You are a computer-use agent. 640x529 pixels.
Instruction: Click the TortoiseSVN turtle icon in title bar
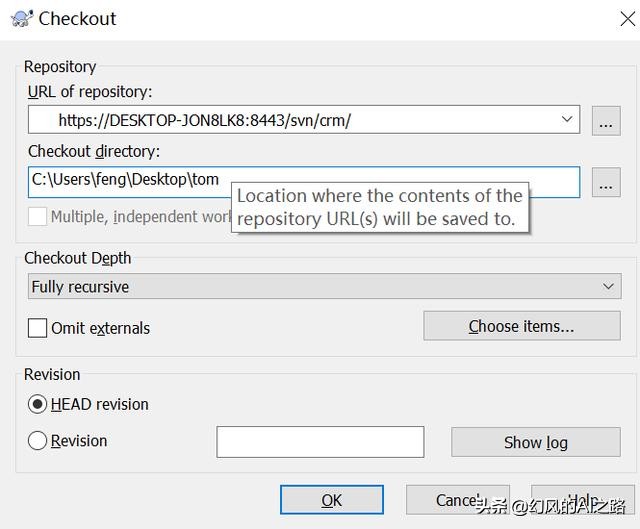pos(18,18)
